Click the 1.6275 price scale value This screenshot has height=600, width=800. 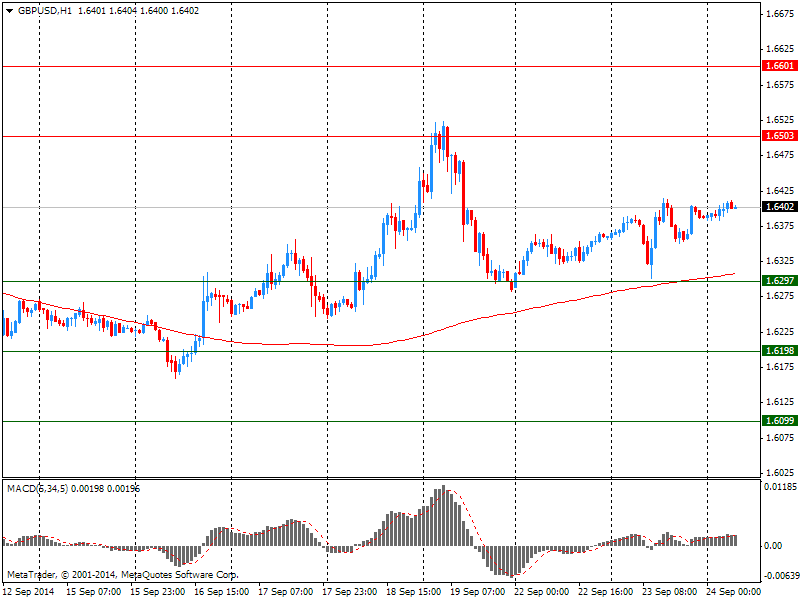tap(780, 296)
